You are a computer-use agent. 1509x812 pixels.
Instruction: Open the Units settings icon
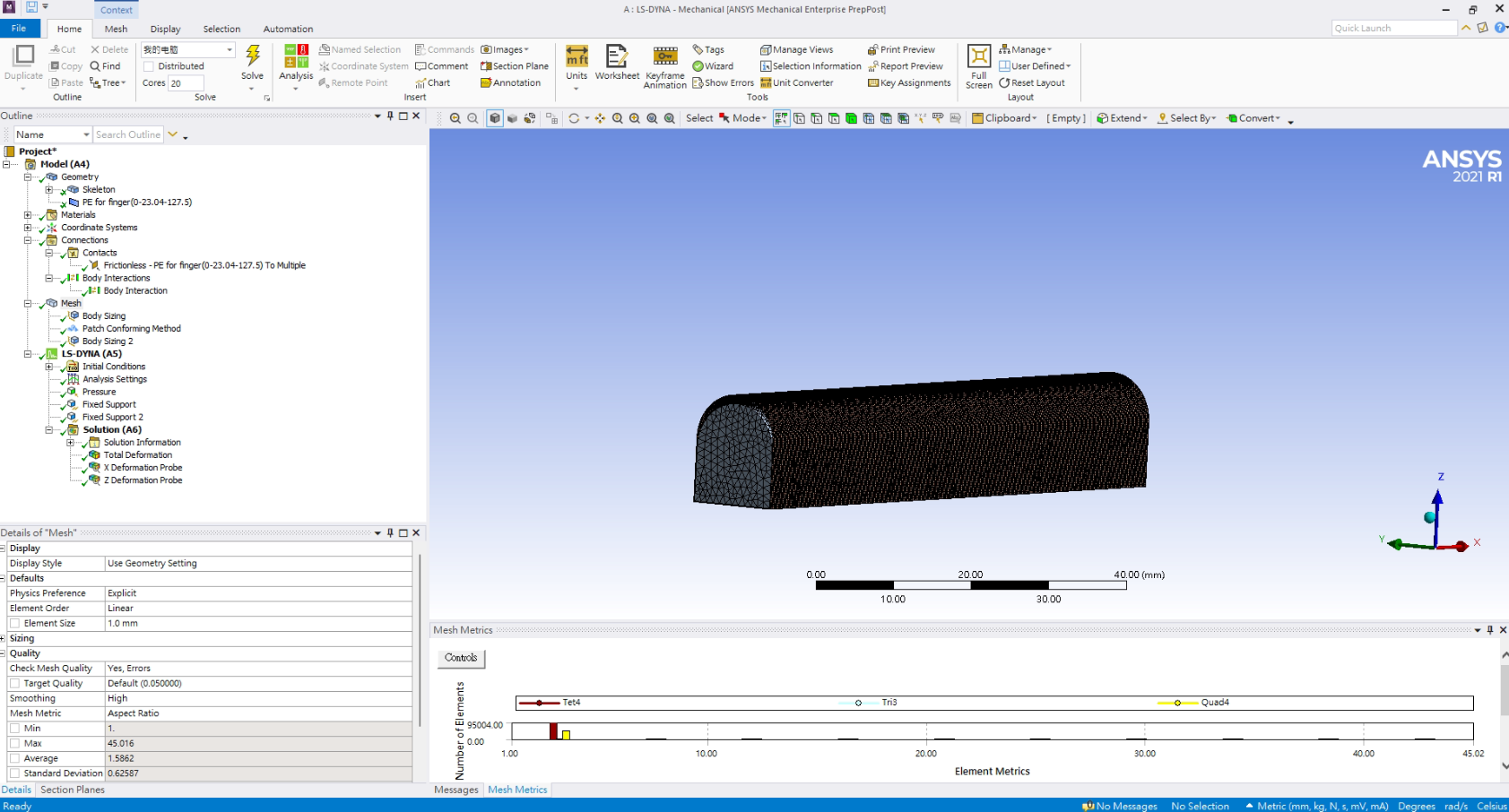[x=577, y=56]
